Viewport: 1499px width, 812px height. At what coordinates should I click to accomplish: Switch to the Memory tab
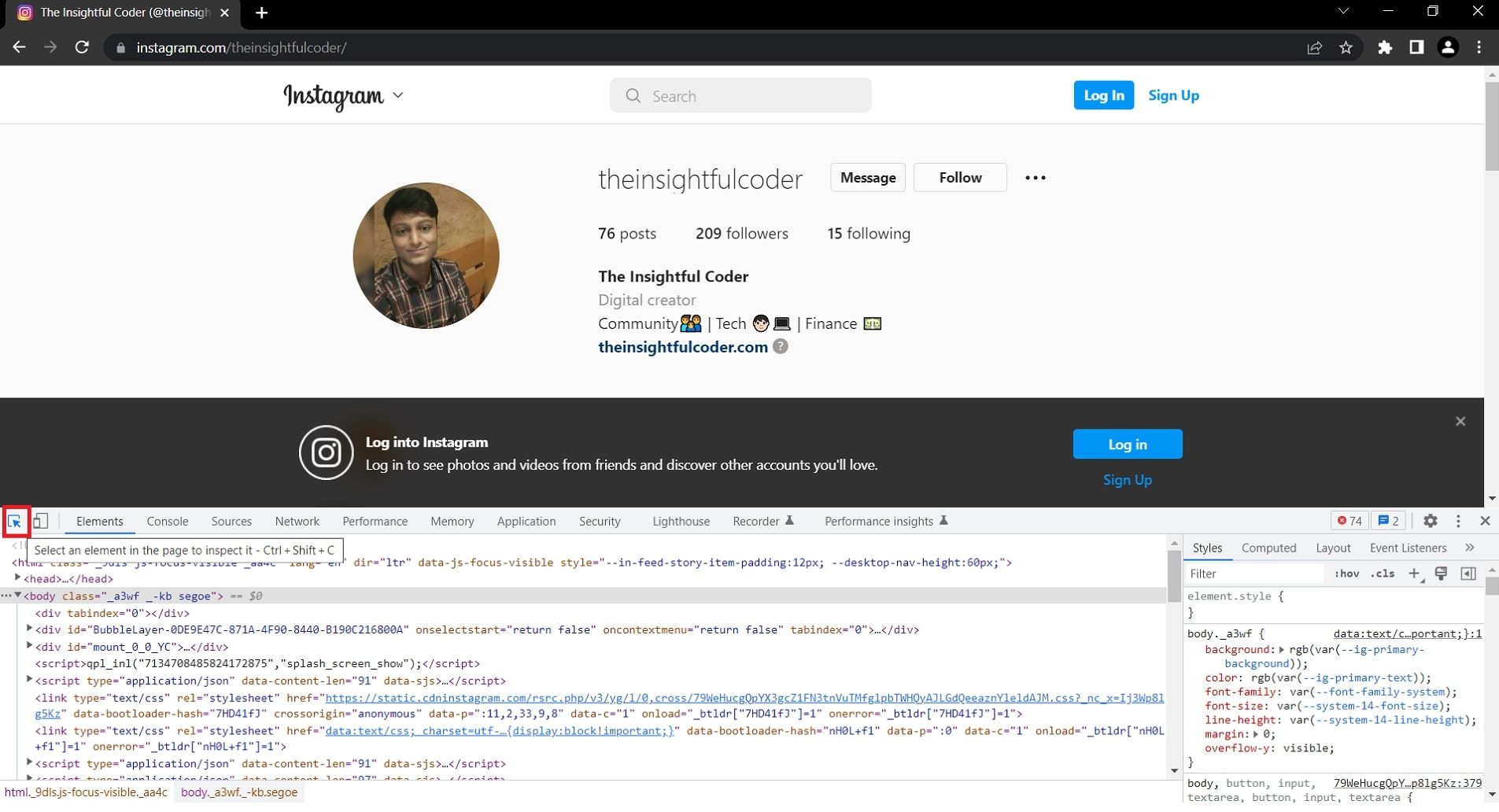pos(452,521)
